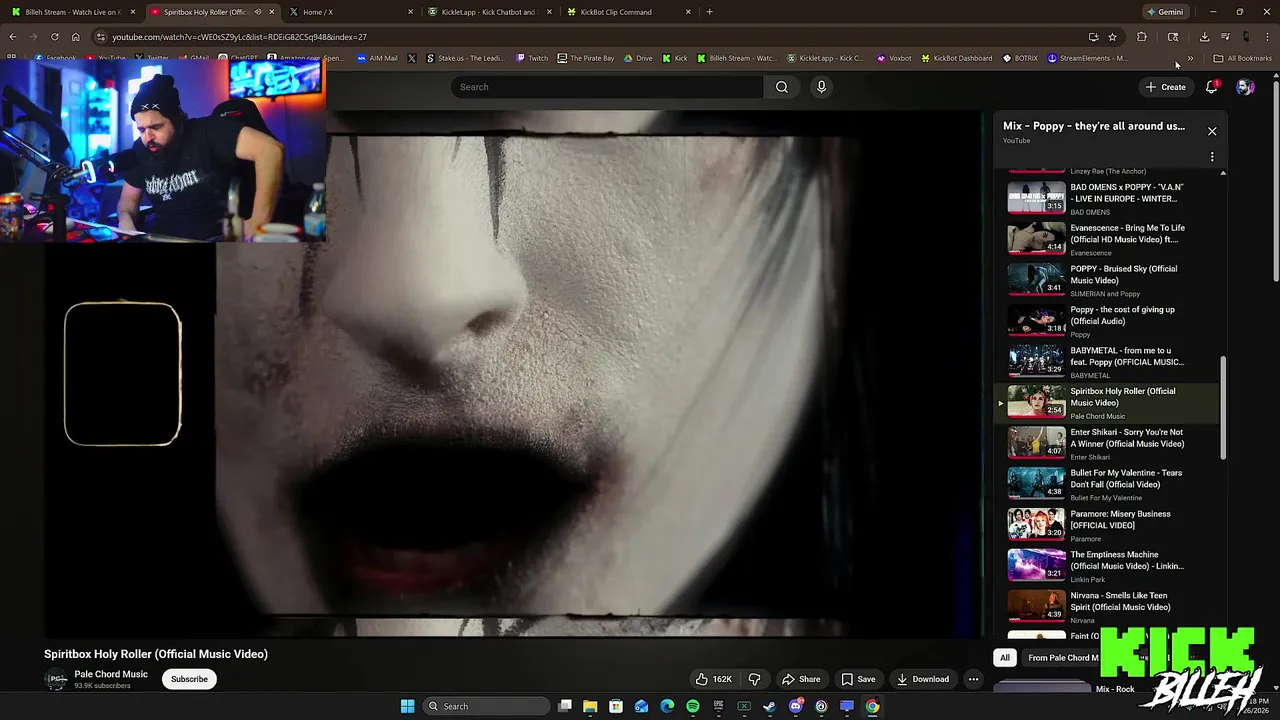Open the AIM Mail bookmark
The image size is (1280, 720).
tap(377, 58)
